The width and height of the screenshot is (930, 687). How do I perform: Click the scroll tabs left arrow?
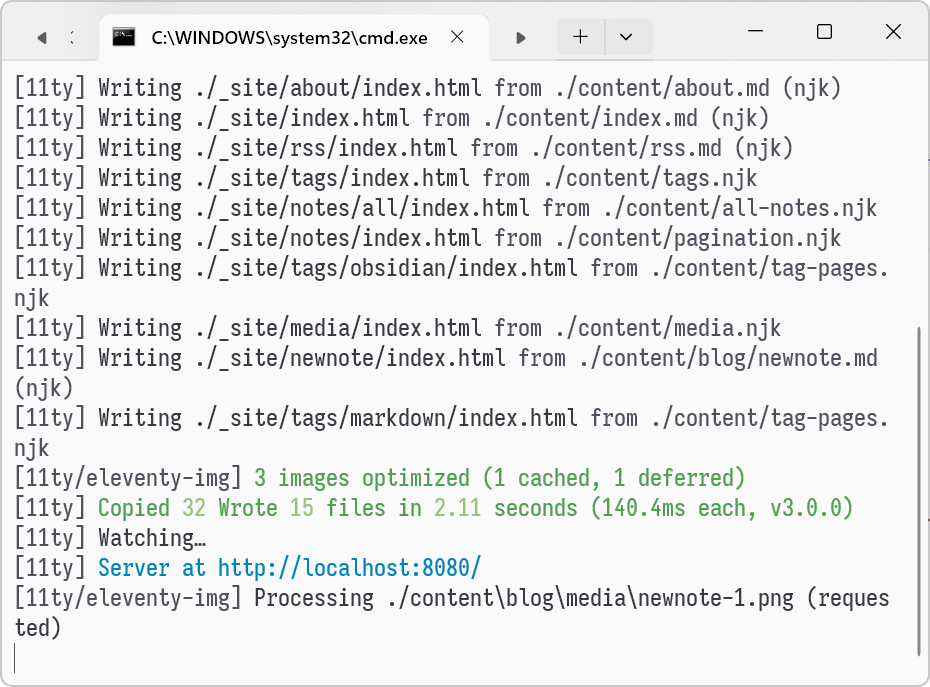tap(42, 38)
